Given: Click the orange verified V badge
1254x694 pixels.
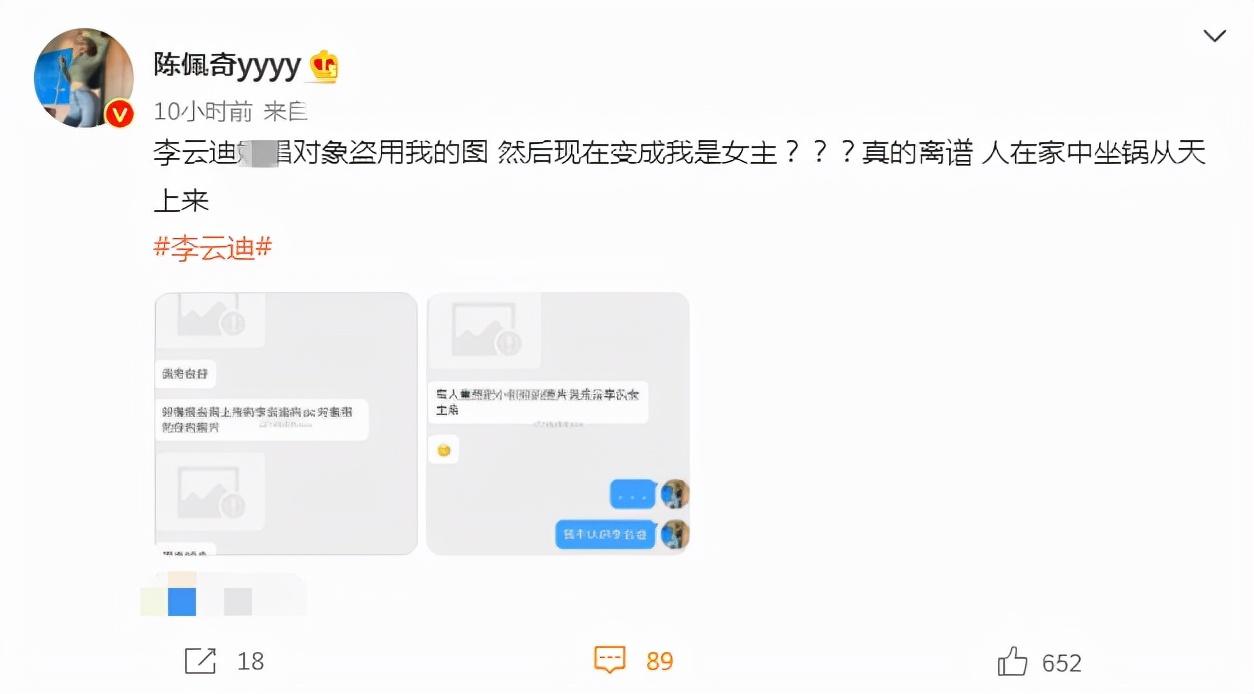Looking at the screenshot, I should [x=119, y=115].
